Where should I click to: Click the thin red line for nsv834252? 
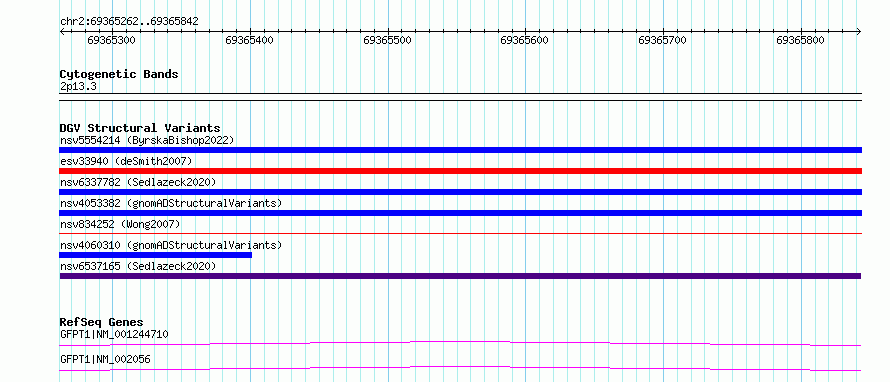pos(460,233)
